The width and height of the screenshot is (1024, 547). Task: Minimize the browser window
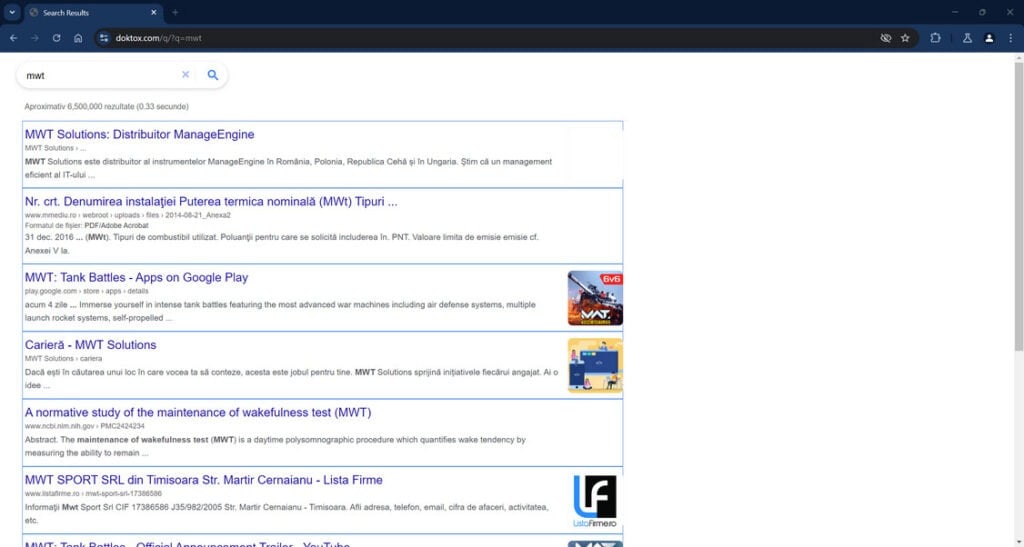point(955,12)
